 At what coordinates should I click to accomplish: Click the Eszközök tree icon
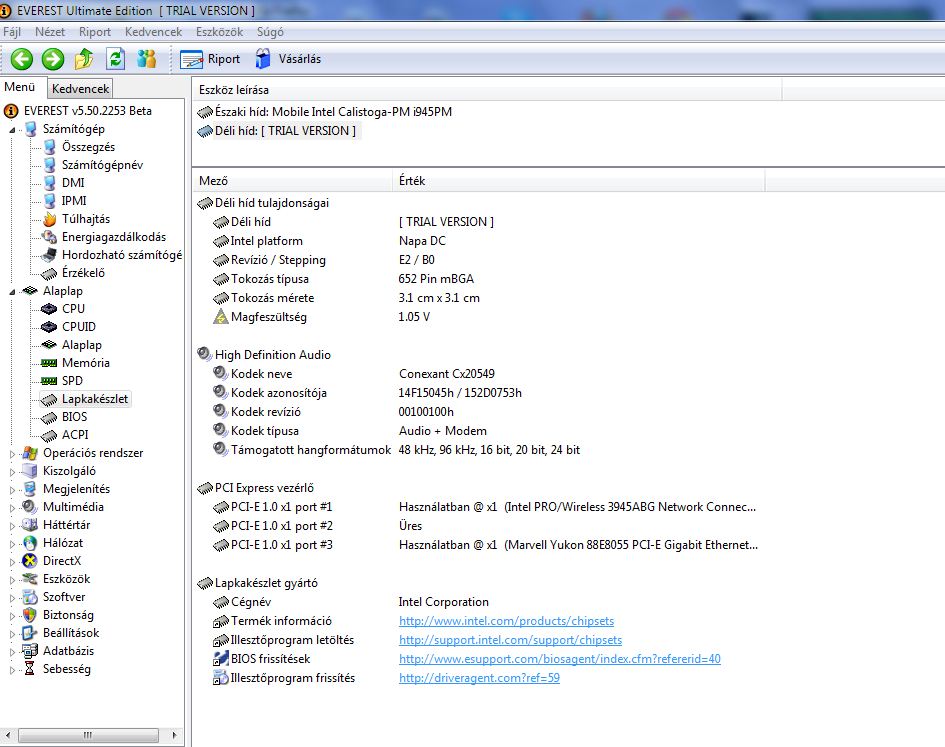tap(30, 579)
